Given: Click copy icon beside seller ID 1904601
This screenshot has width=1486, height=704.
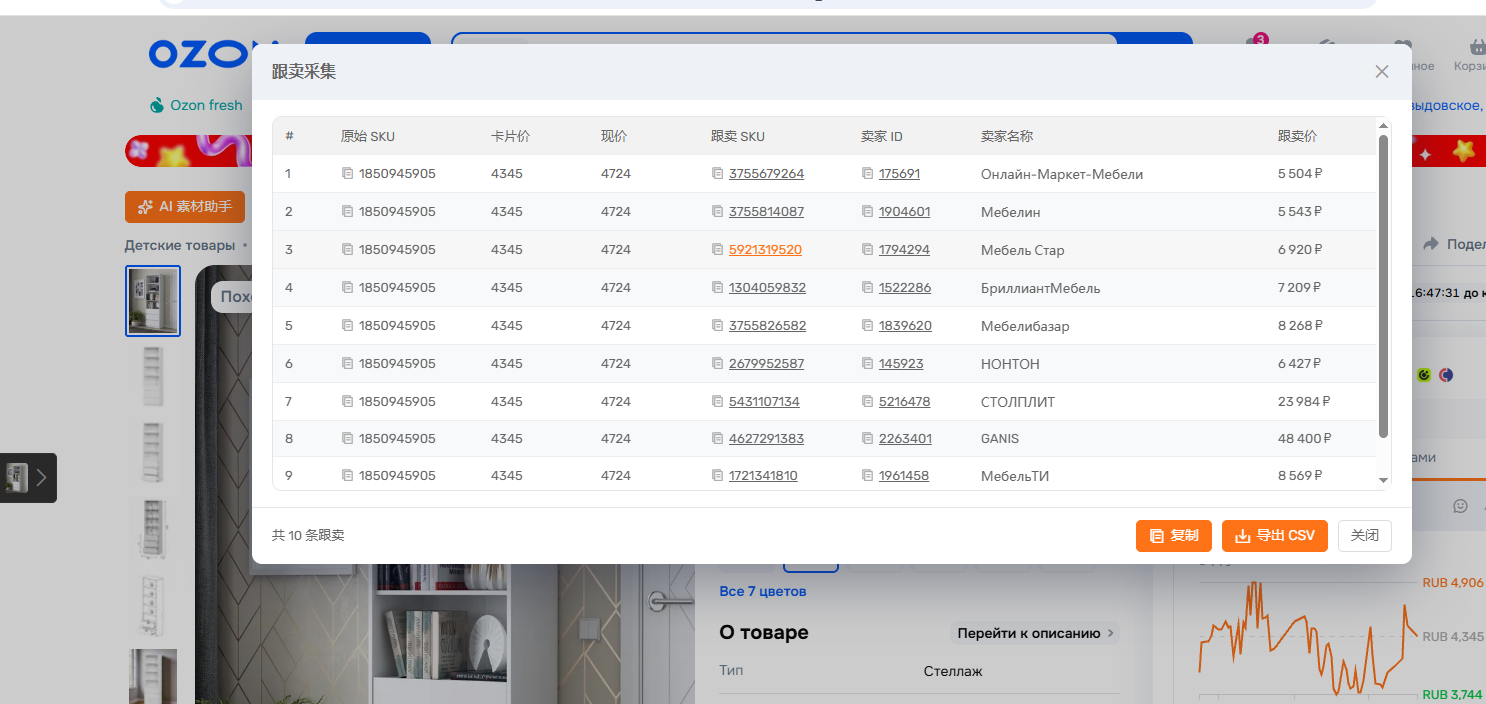Looking at the screenshot, I should click(867, 212).
